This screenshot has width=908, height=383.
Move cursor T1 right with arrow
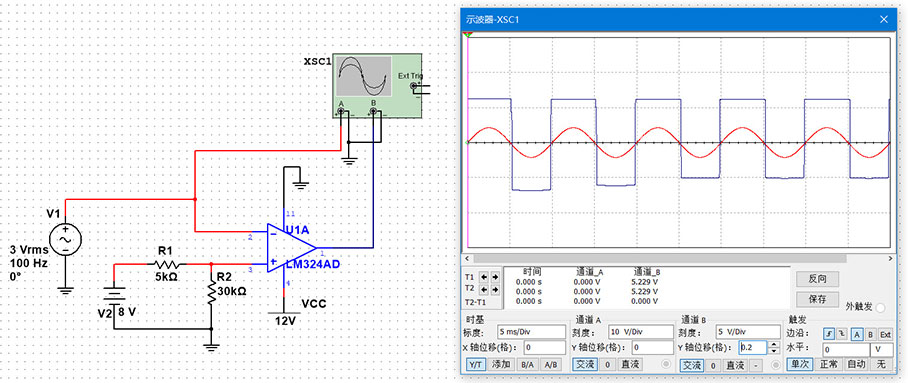[x=495, y=276]
